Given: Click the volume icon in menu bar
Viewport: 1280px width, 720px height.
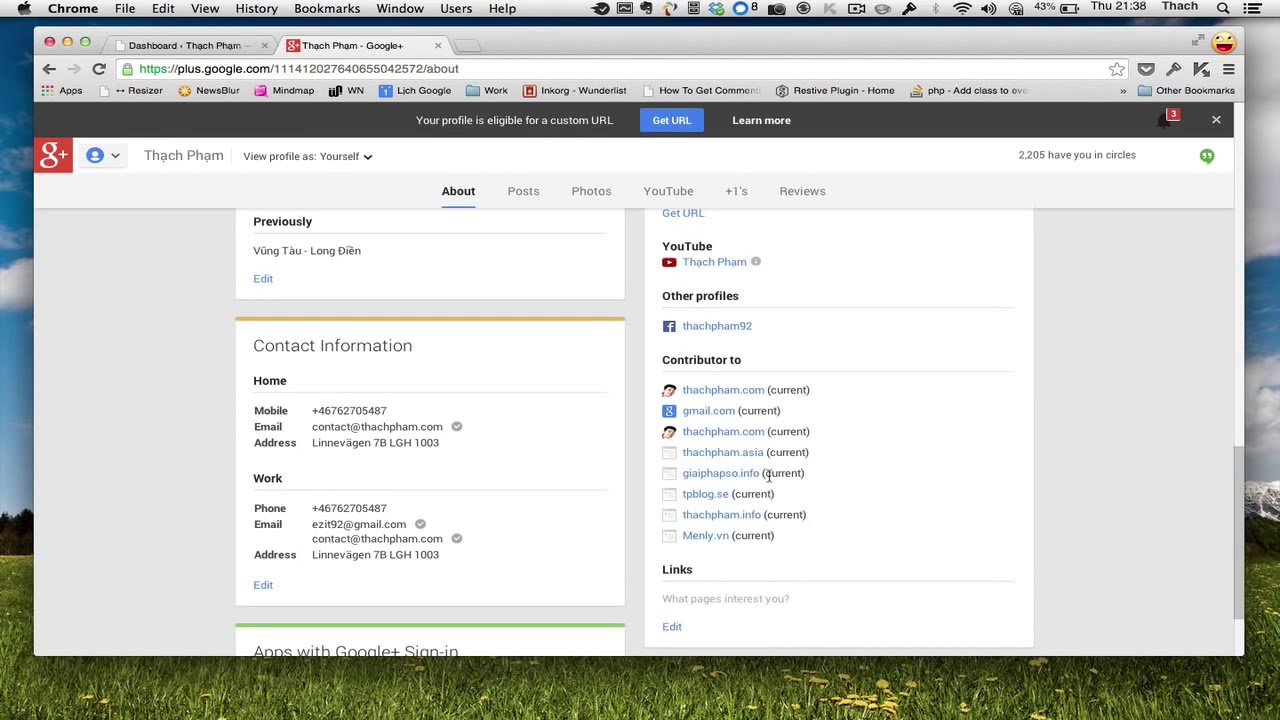Looking at the screenshot, I should (988, 8).
